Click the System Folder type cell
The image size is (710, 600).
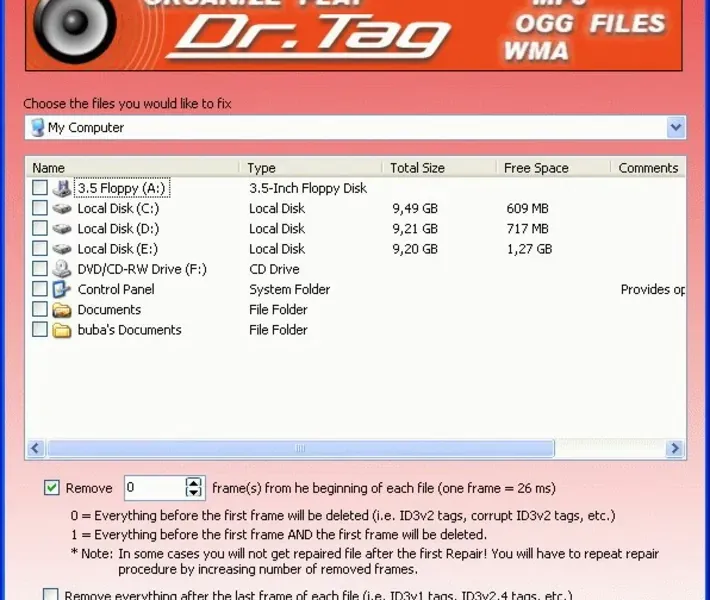click(x=290, y=289)
